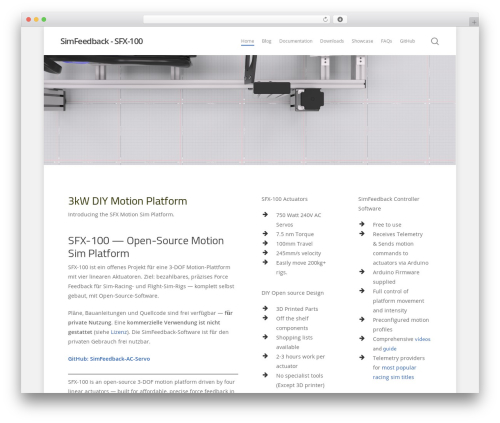Reload the page with the refresh icon
This screenshot has height=423, width=500.
coord(325,20)
